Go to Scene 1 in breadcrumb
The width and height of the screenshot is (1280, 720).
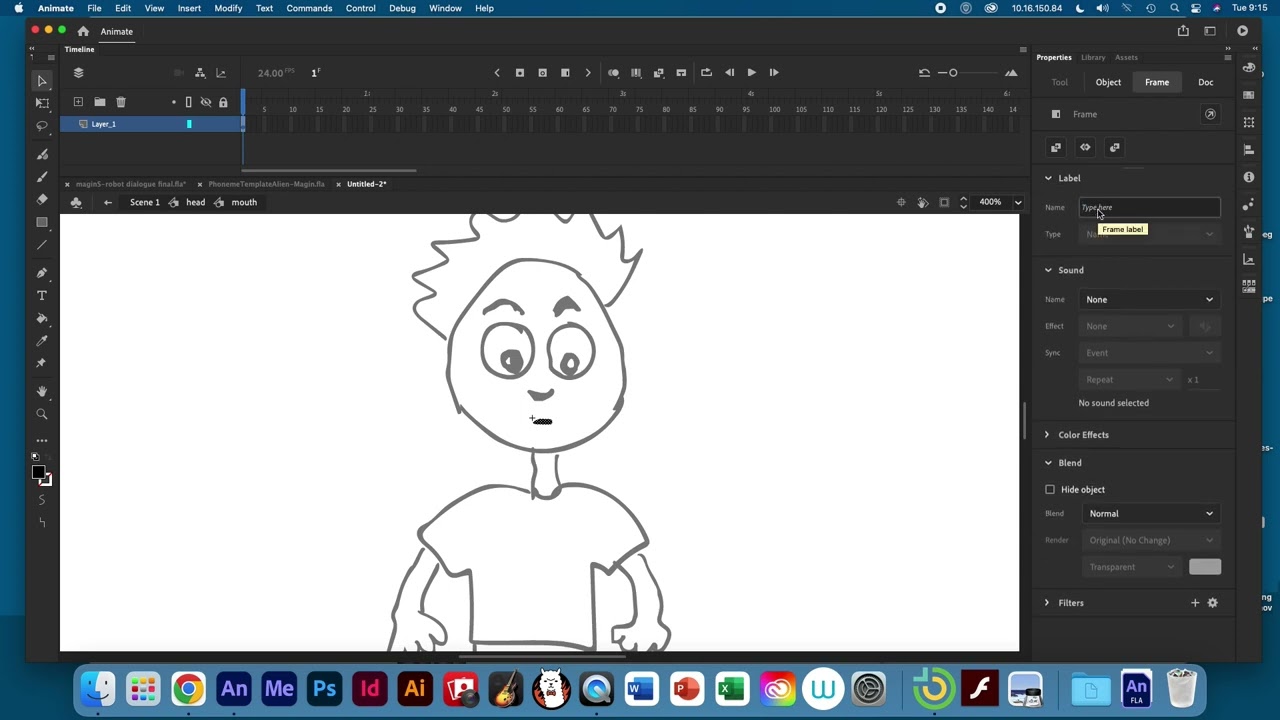(x=144, y=202)
